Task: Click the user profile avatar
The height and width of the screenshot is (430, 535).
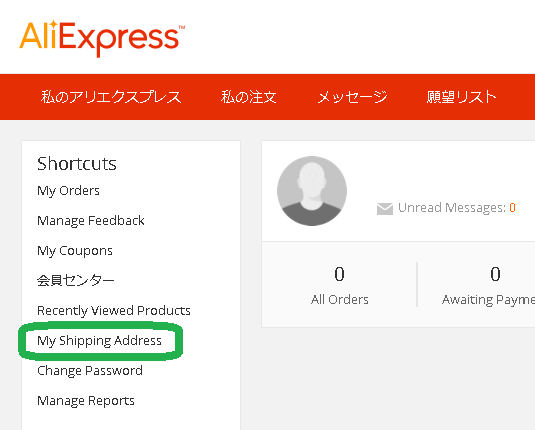Action: click(x=312, y=191)
